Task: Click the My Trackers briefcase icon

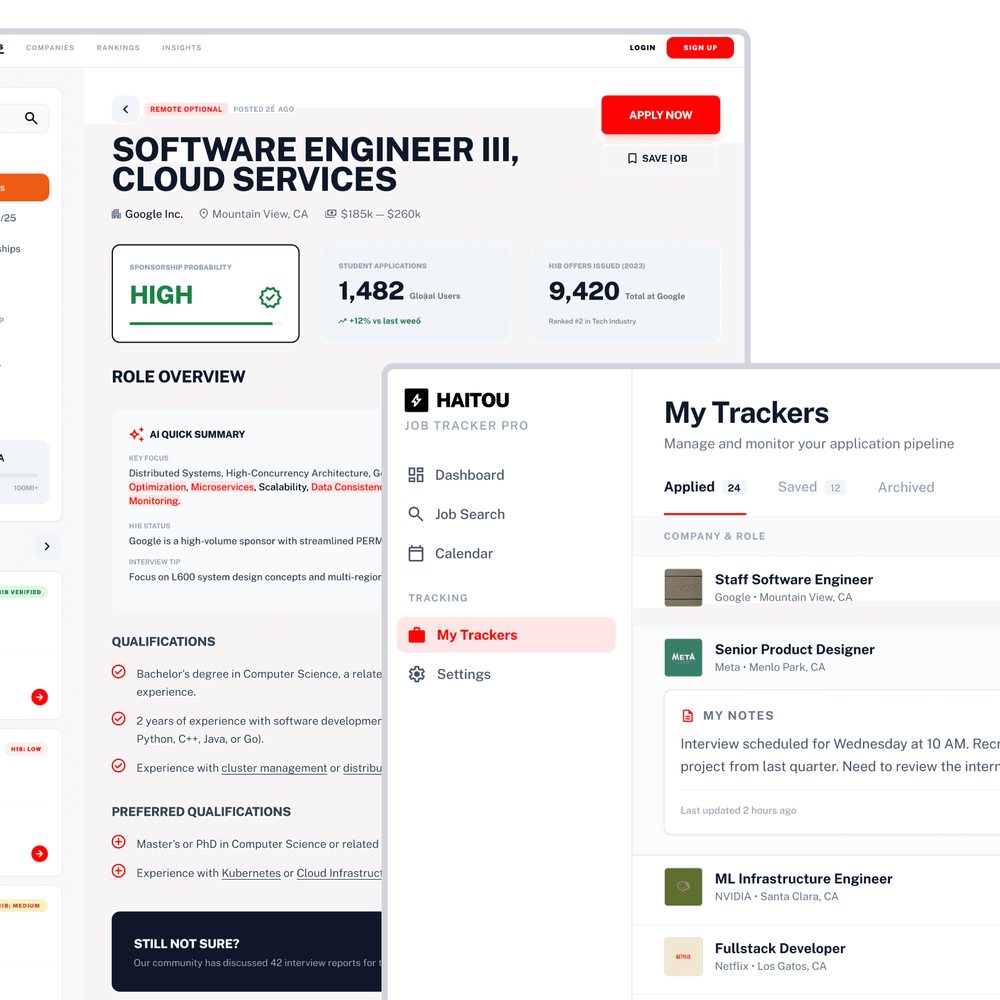Action: point(417,635)
